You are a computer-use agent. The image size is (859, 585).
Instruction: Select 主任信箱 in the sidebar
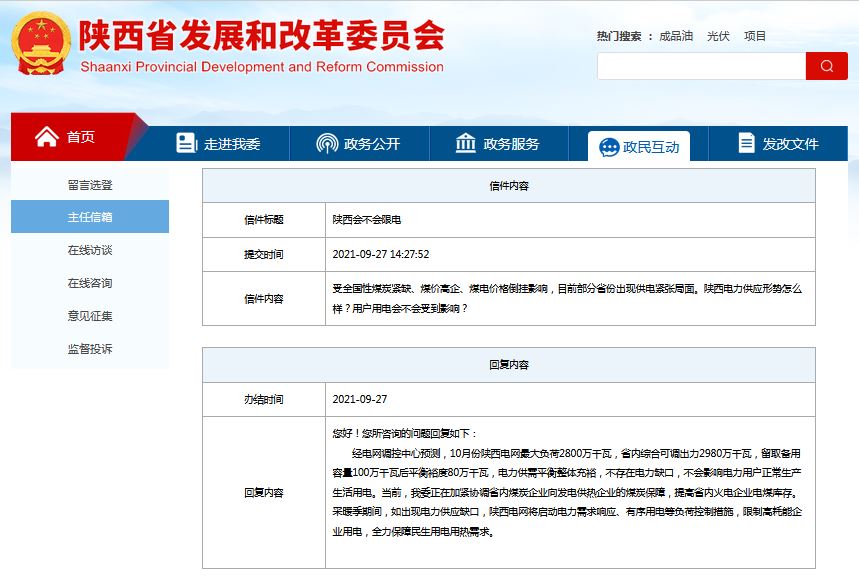(x=90, y=217)
